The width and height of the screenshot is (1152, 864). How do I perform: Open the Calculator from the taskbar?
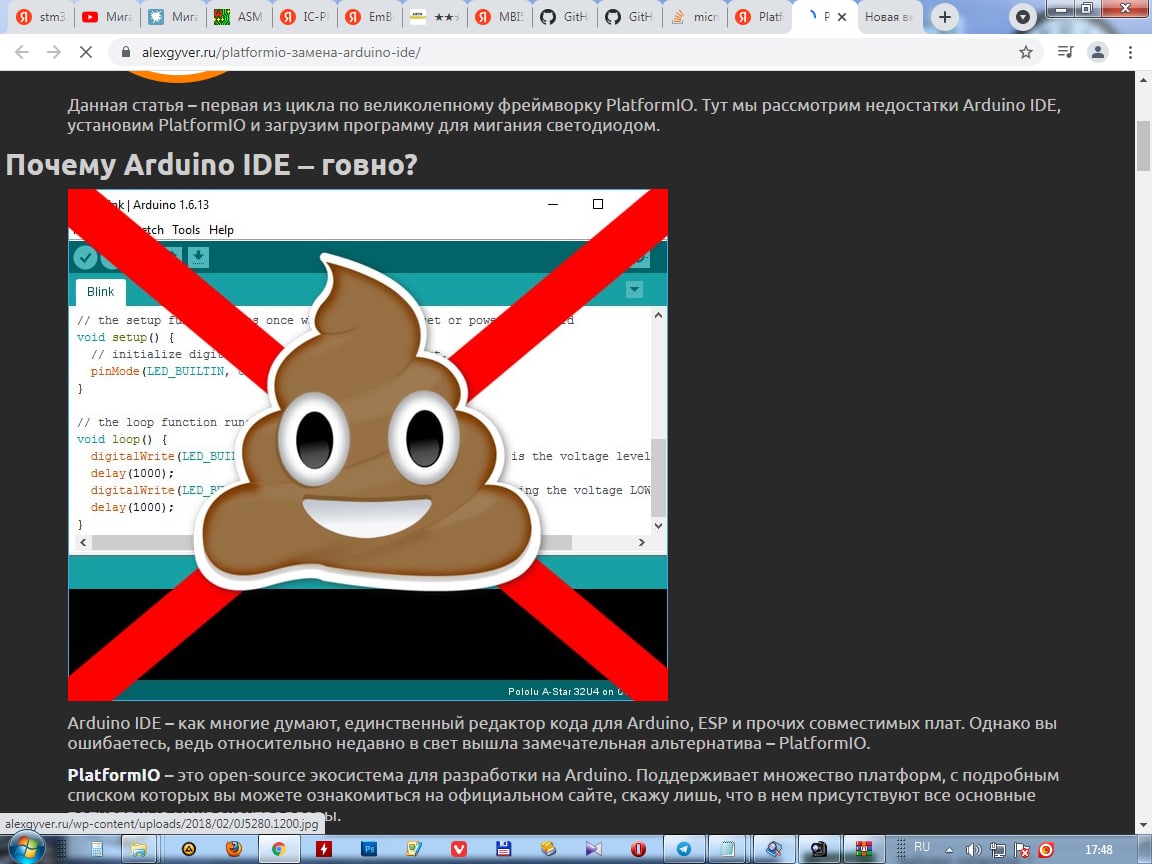97,849
